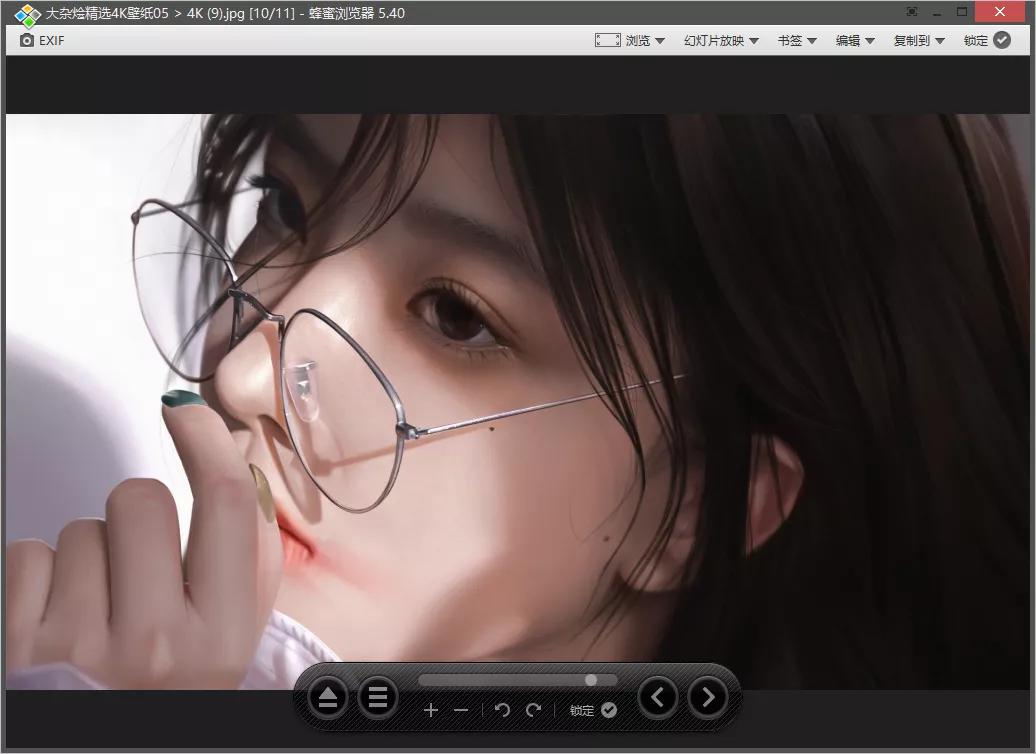Screen dimensions: 1036x754
Task: Zoom in using the plus icon
Action: tap(431, 710)
